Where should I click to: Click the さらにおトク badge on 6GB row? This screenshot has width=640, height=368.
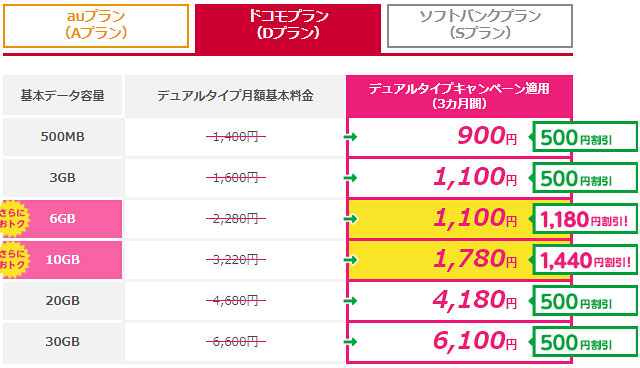click(13, 218)
